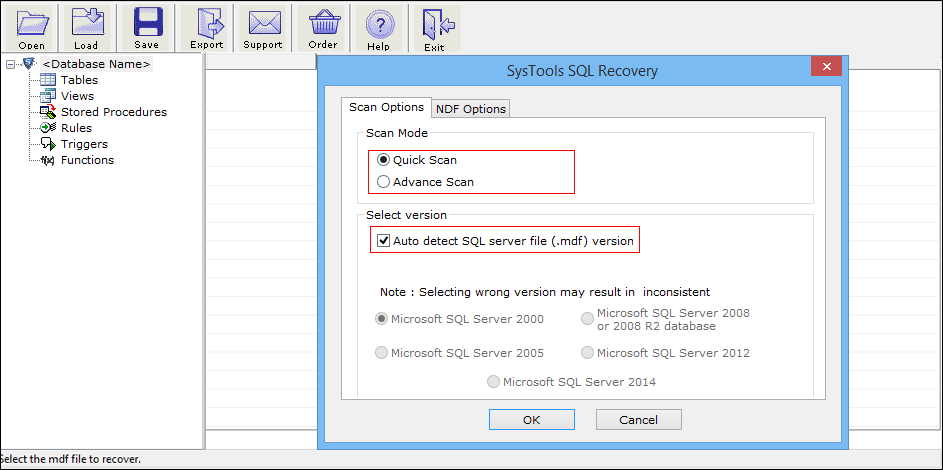The image size is (943, 470).
Task: Collapse the Database Name tree node
Action: pyautogui.click(x=10, y=64)
